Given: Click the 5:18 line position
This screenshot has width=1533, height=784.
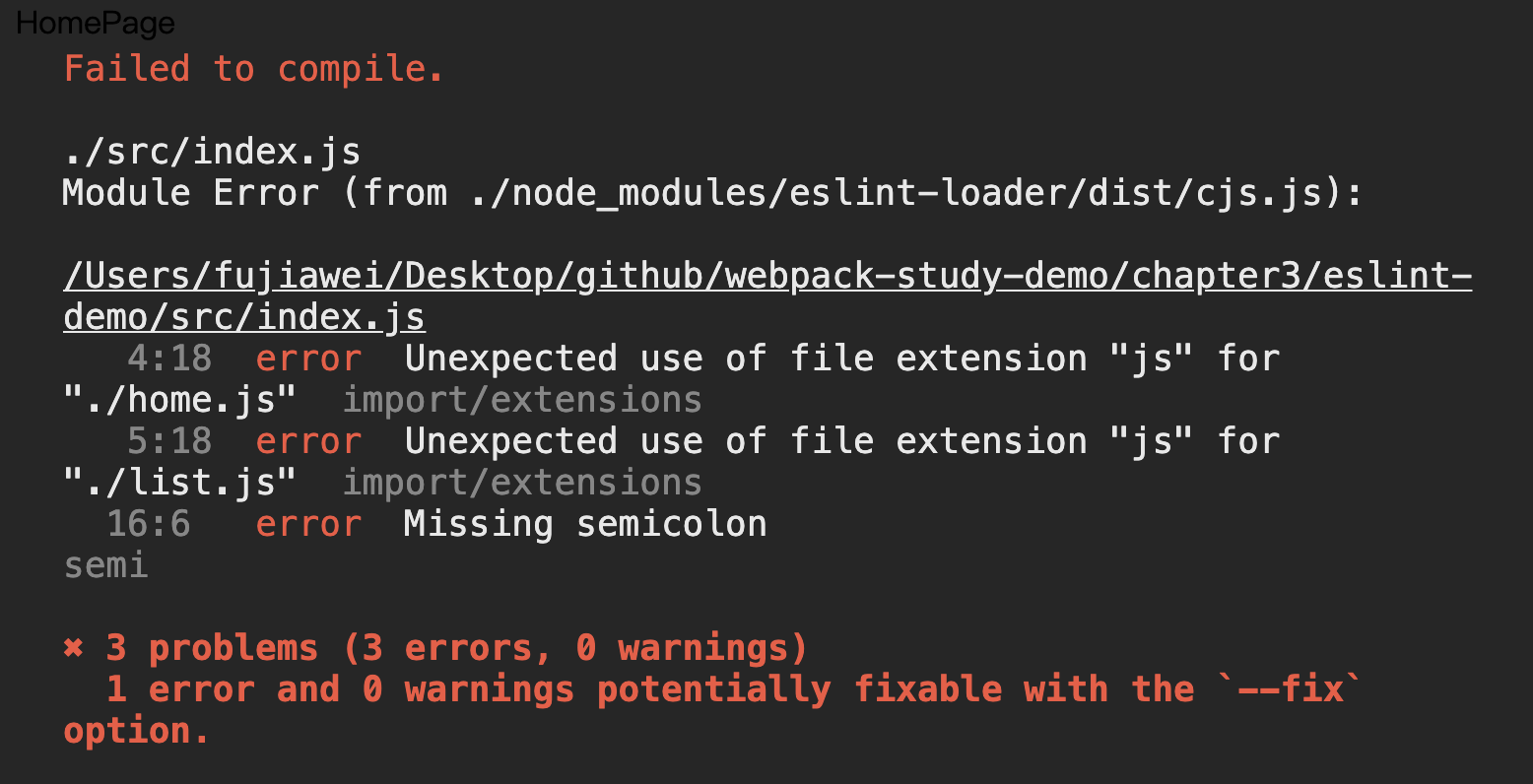Looking at the screenshot, I should click(x=169, y=441).
